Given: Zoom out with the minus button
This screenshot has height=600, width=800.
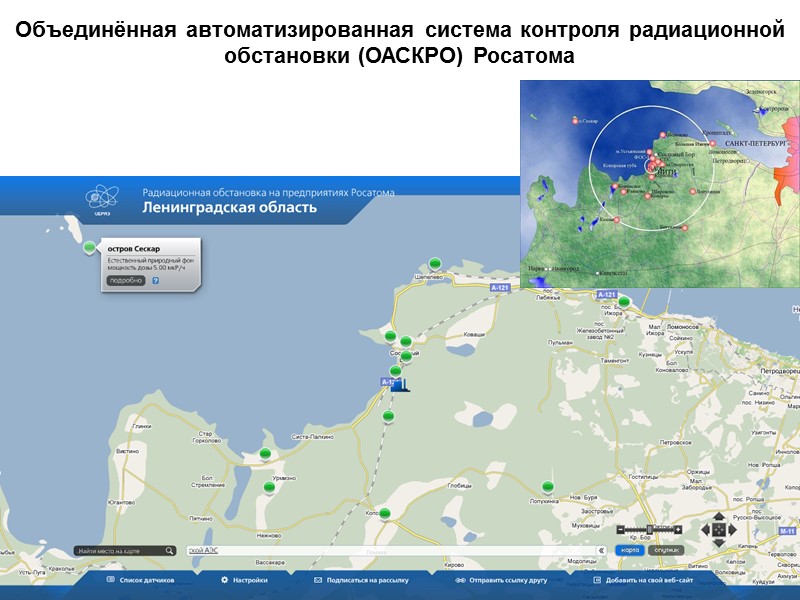Looking at the screenshot, I should 620,530.
